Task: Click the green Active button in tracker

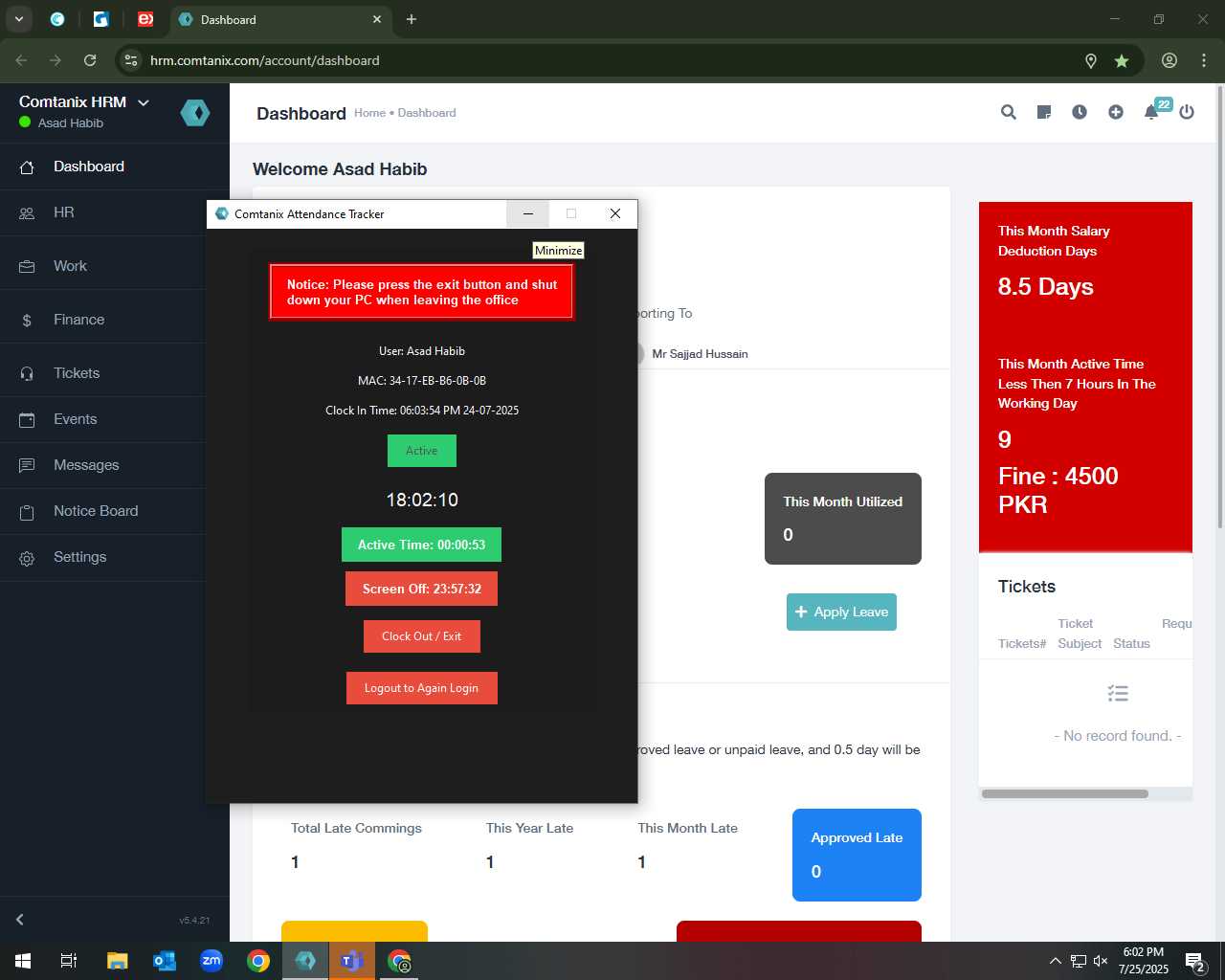Action: tap(422, 451)
